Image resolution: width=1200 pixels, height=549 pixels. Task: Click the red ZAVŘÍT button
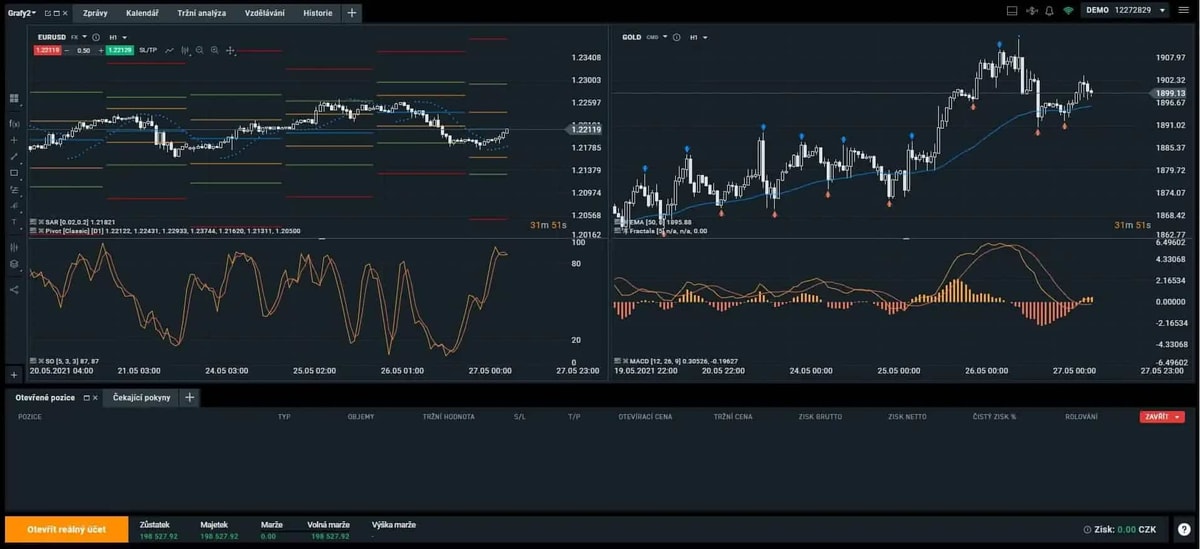pyautogui.click(x=1162, y=417)
